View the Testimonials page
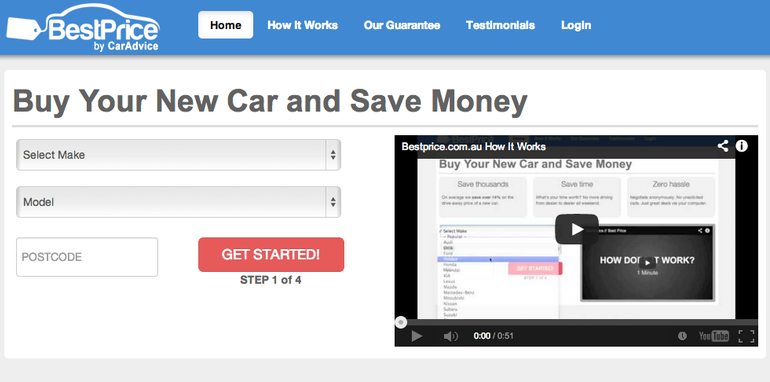The height and width of the screenshot is (382, 770). click(500, 25)
